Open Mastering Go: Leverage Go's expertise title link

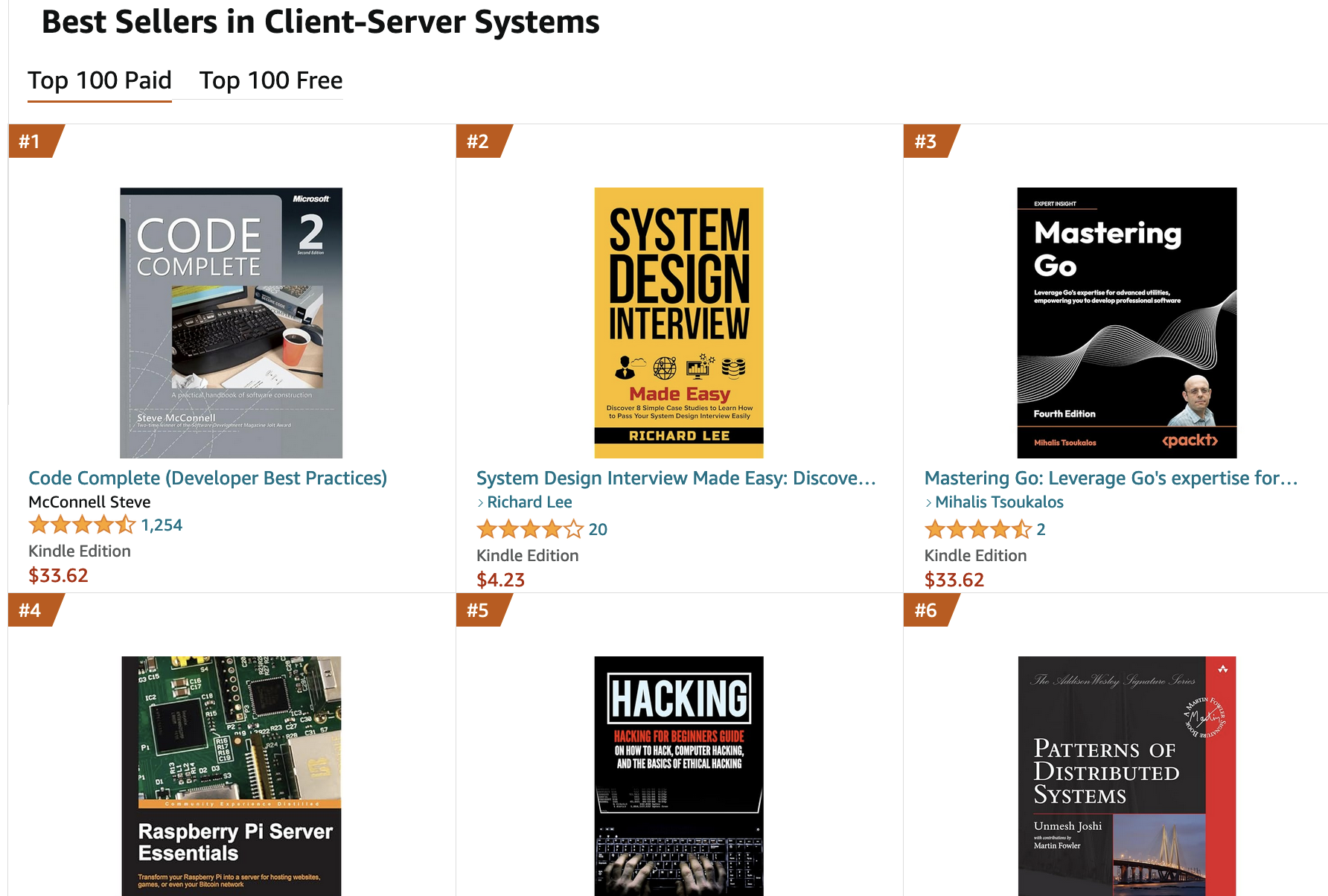click(1111, 478)
